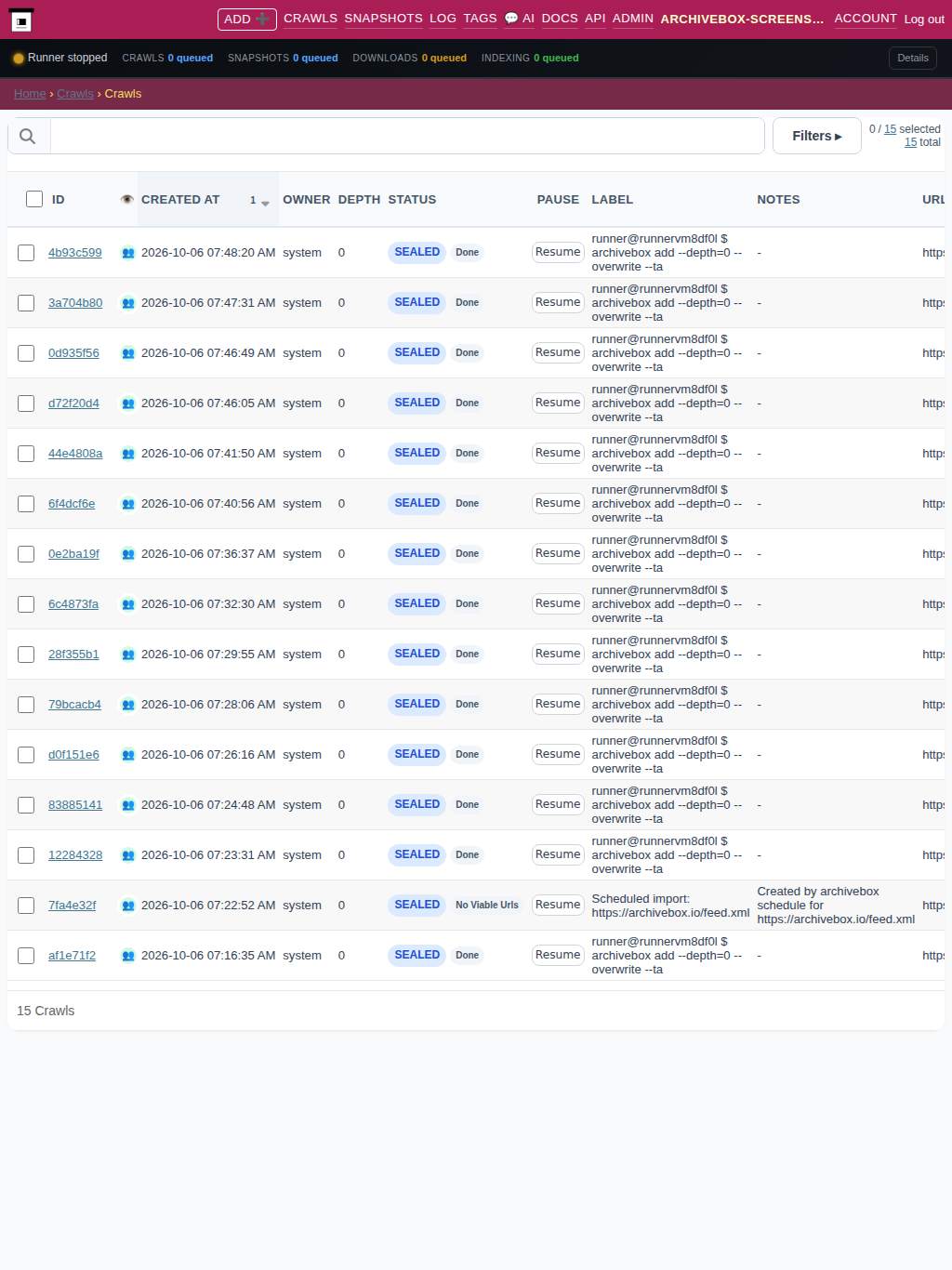Toggle the Created At sort arrow
Viewport: 952px width, 1270px height.
[265, 202]
